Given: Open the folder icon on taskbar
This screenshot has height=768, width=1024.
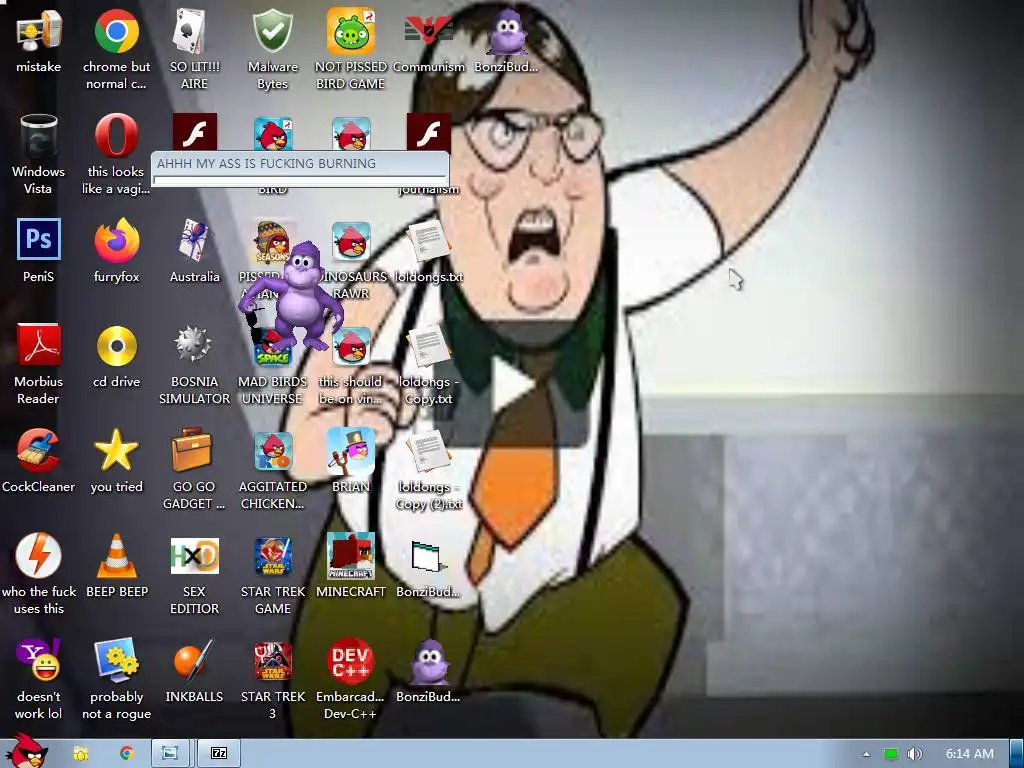Looking at the screenshot, I should pos(81,754).
